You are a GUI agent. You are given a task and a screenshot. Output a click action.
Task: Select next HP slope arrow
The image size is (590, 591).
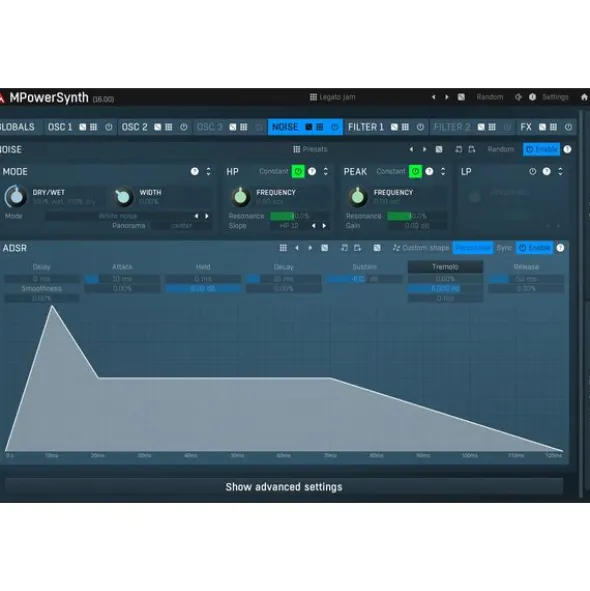pos(324,226)
